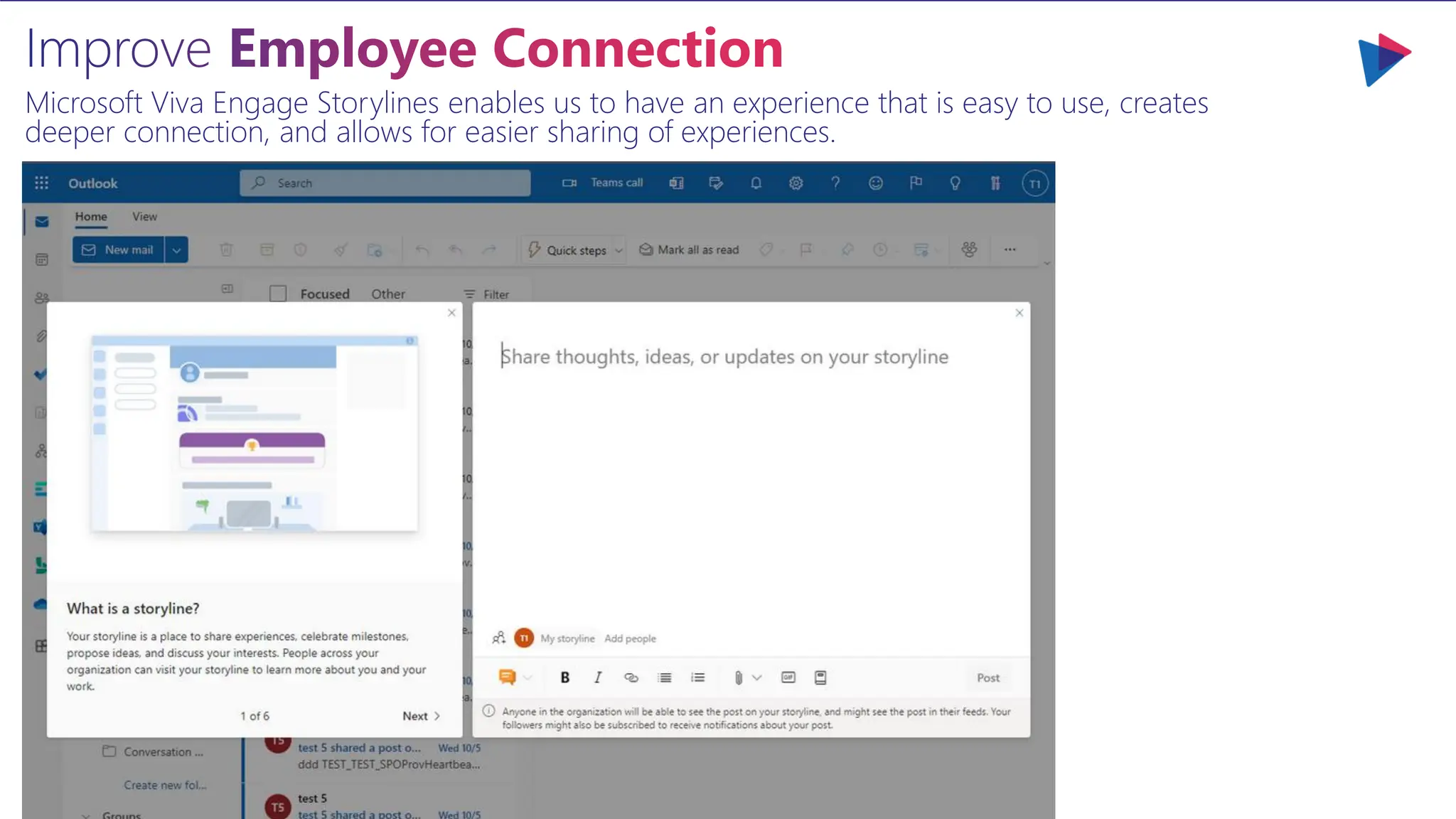This screenshot has width=1456, height=819.
Task: Switch to the Home ribbon tab
Action: click(91, 217)
